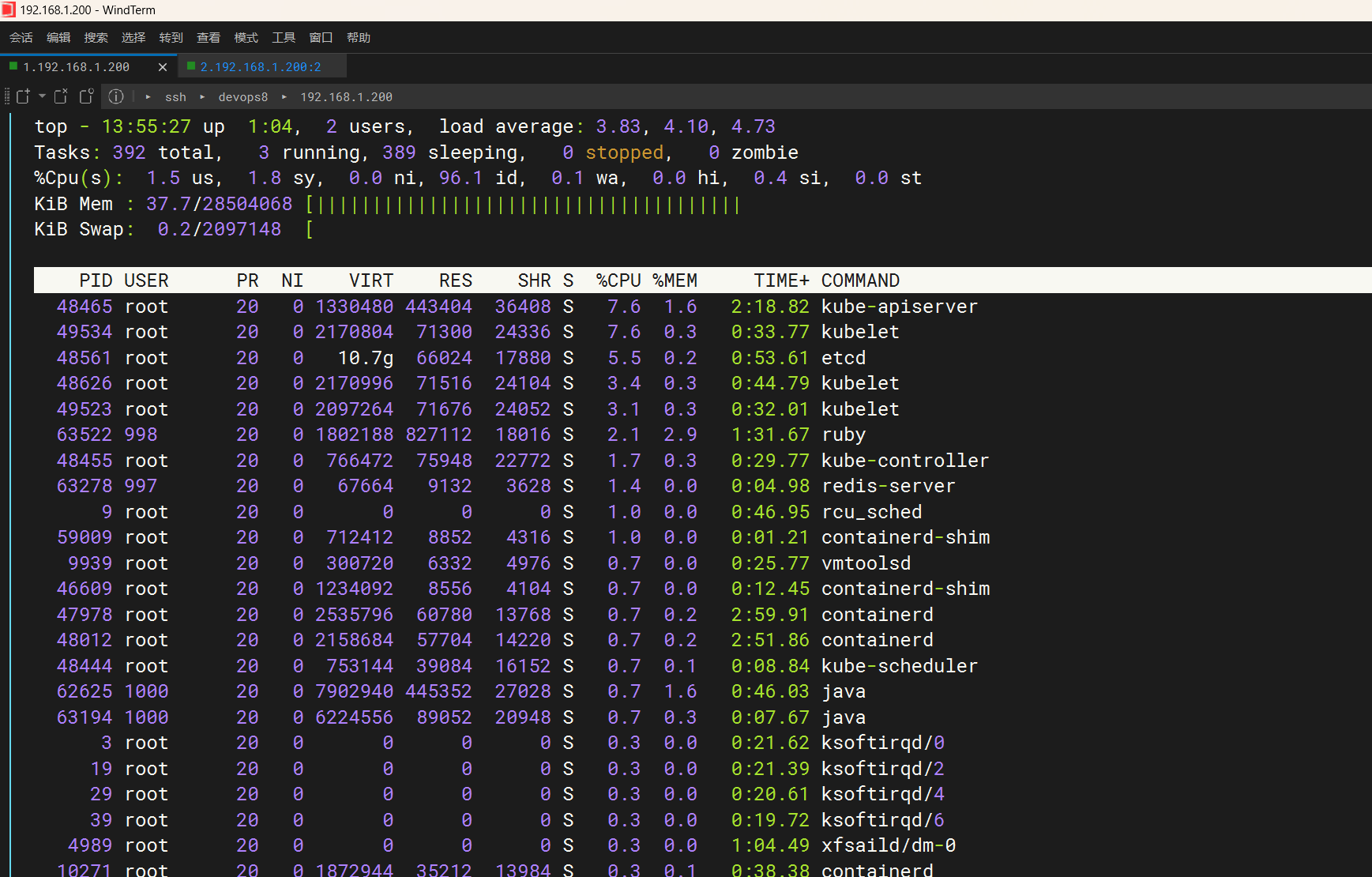Open the 搜索 menu
This screenshot has height=877, width=1372.
pos(96,37)
